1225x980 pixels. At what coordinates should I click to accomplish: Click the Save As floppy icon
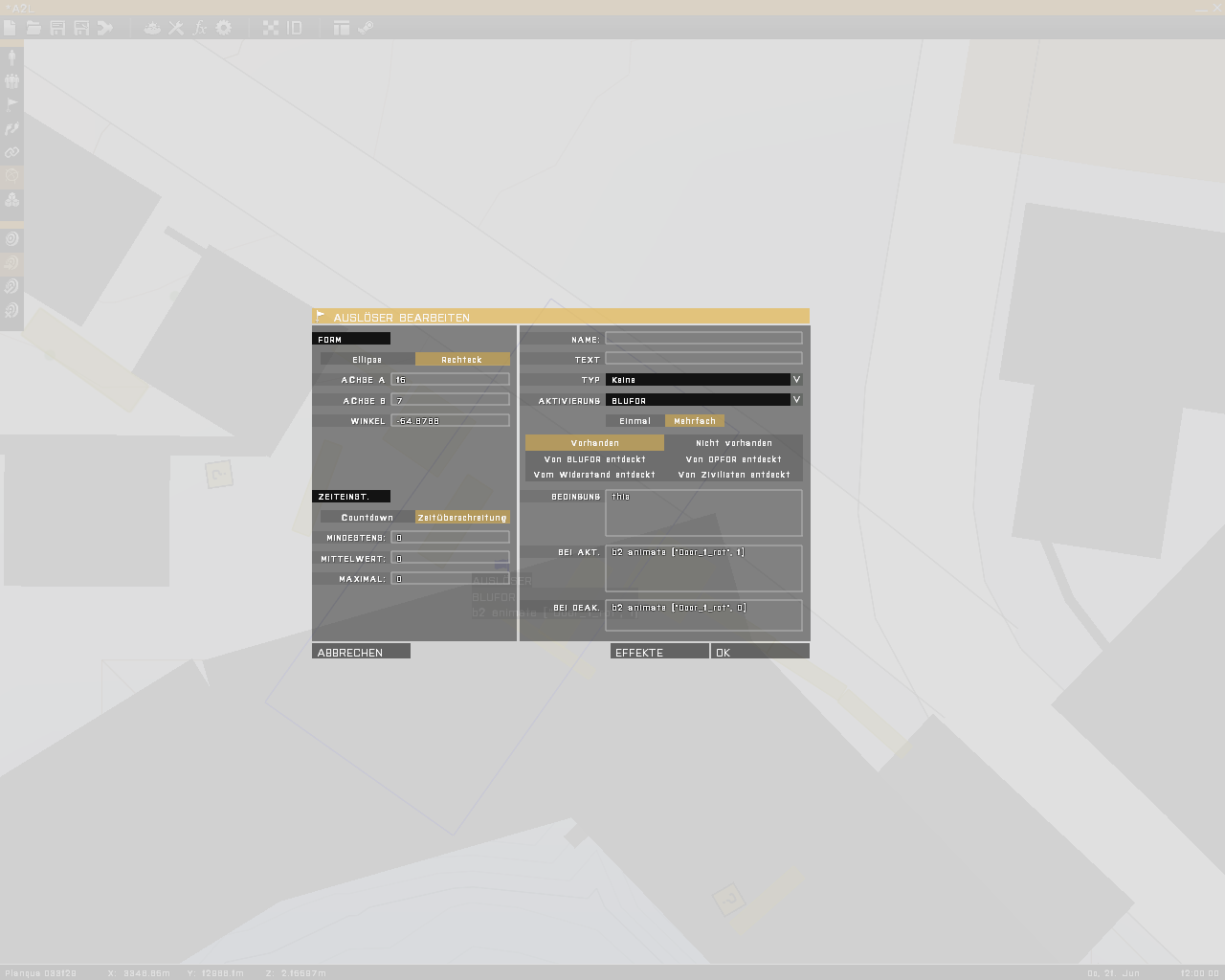pos(81,28)
